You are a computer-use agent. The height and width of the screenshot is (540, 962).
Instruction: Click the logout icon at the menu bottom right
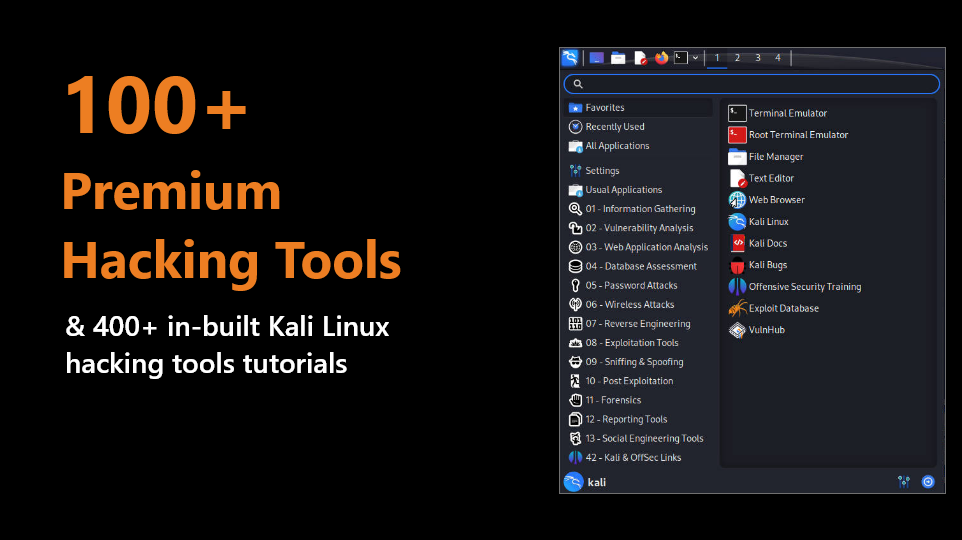pos(927,482)
